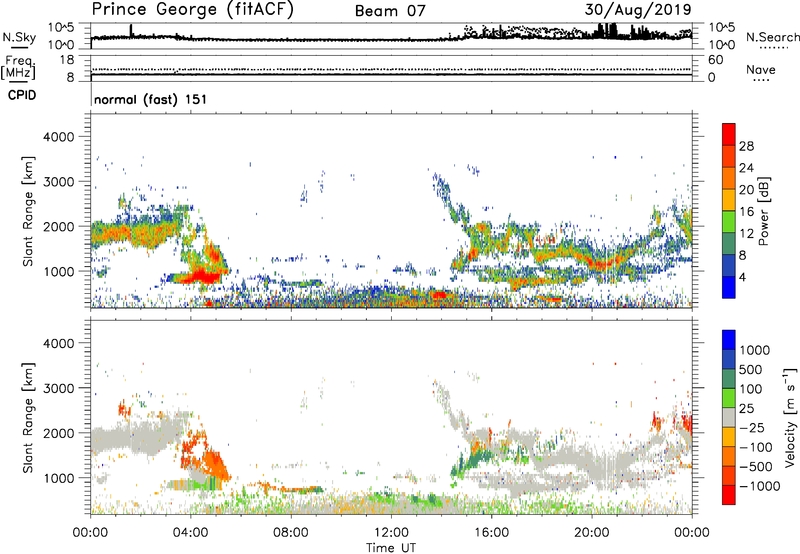
Task: Click the red bottom of velocity colorbar
Action: 729,495
